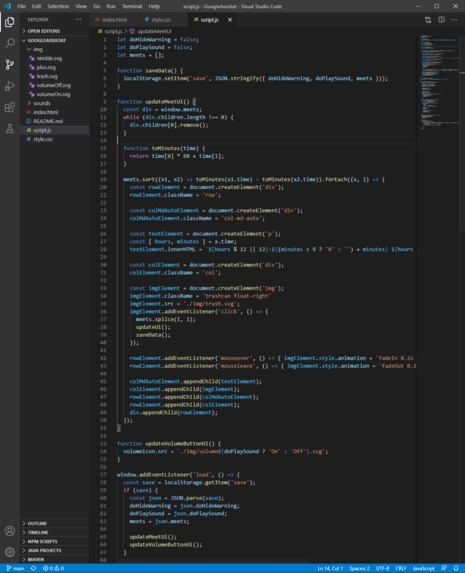This screenshot has width=465, height=573.
Task: Collapse the GOOGLEASSISTAT folder section
Action: tap(54, 40)
